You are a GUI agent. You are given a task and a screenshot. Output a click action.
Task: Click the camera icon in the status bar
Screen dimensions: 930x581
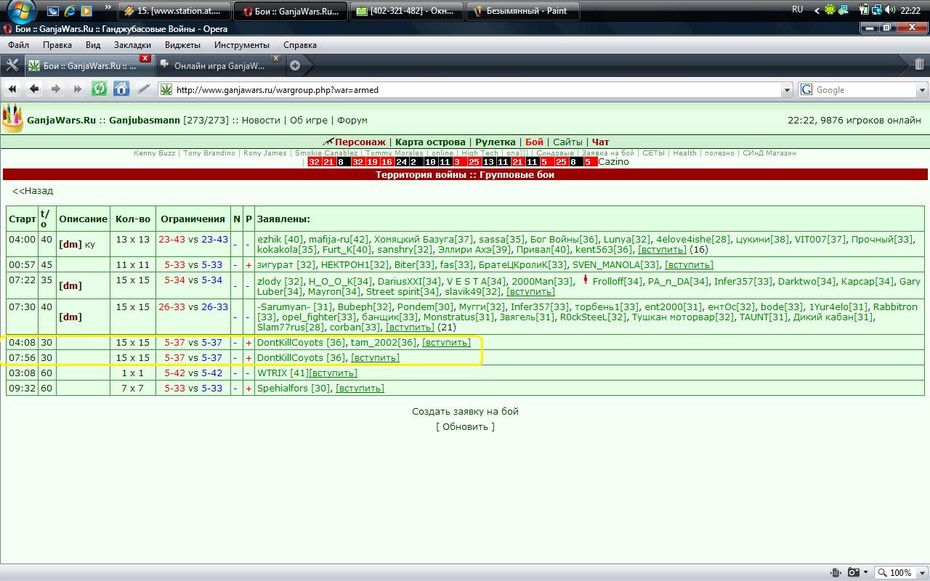[x=853, y=572]
